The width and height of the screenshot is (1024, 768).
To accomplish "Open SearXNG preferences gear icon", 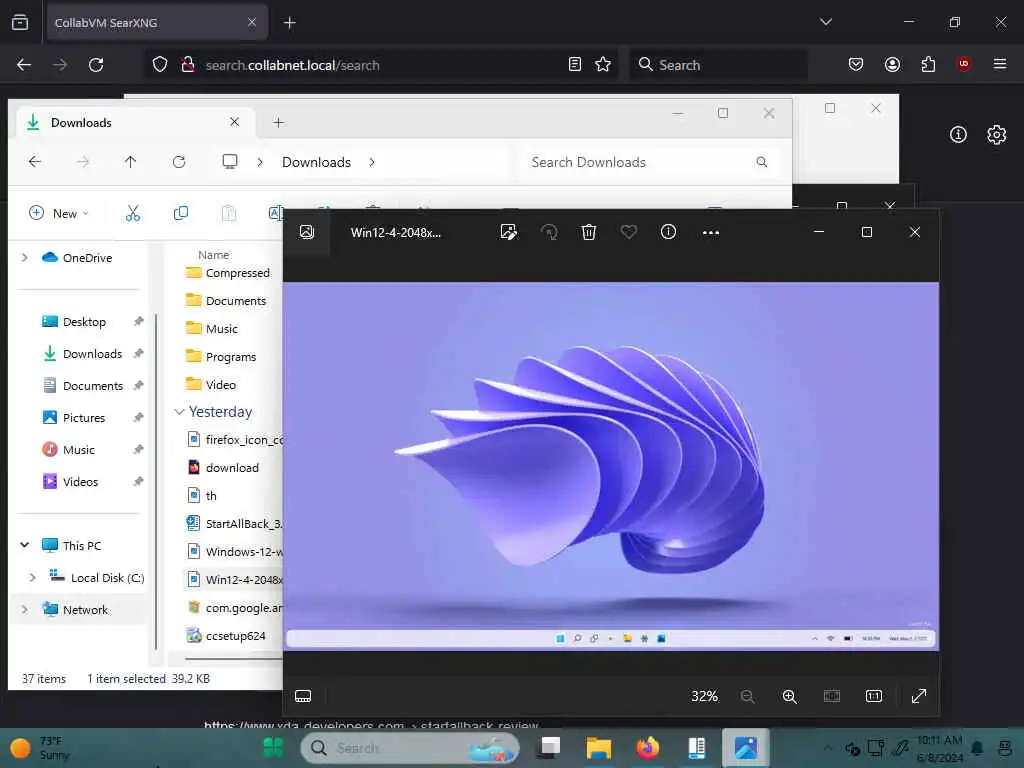I will 997,135.
